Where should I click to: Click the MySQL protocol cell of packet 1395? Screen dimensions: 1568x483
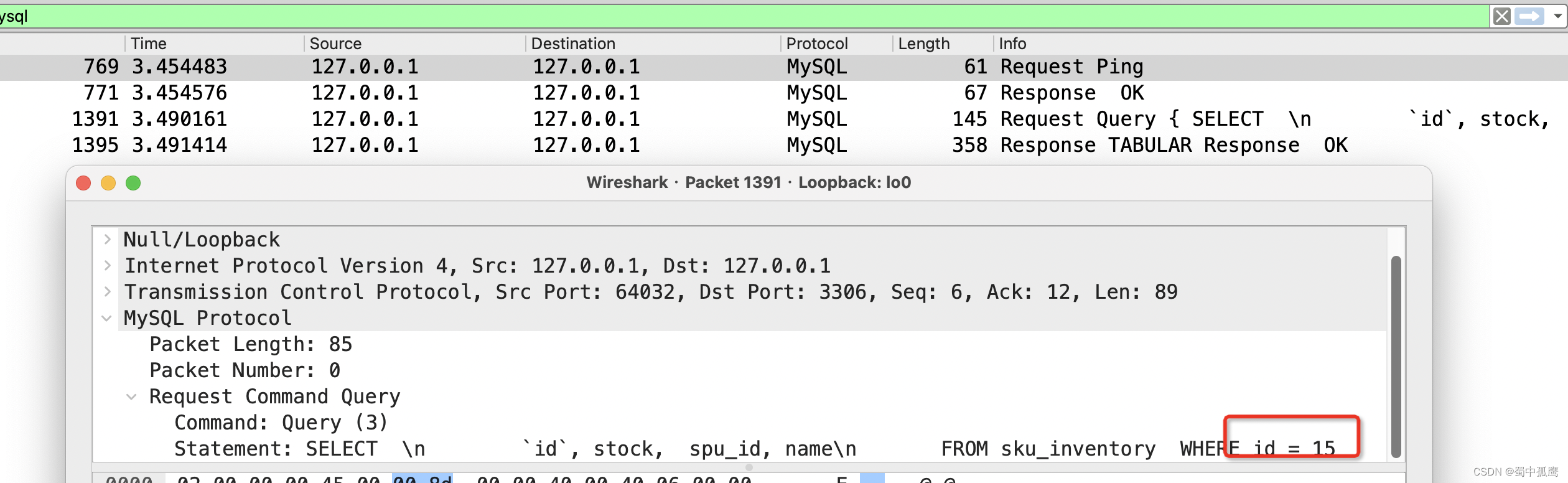(817, 146)
